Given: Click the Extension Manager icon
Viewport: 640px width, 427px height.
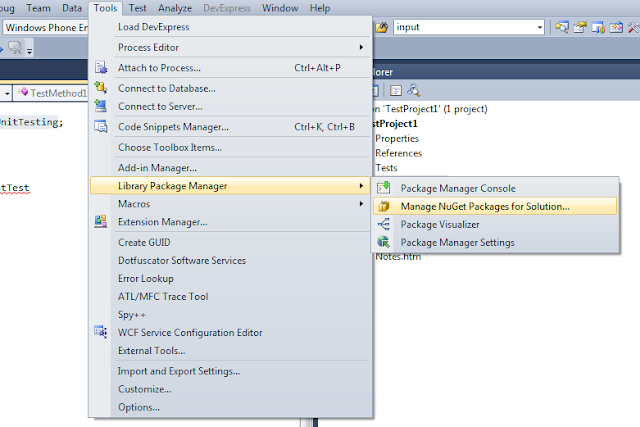Looking at the screenshot, I should (100, 222).
